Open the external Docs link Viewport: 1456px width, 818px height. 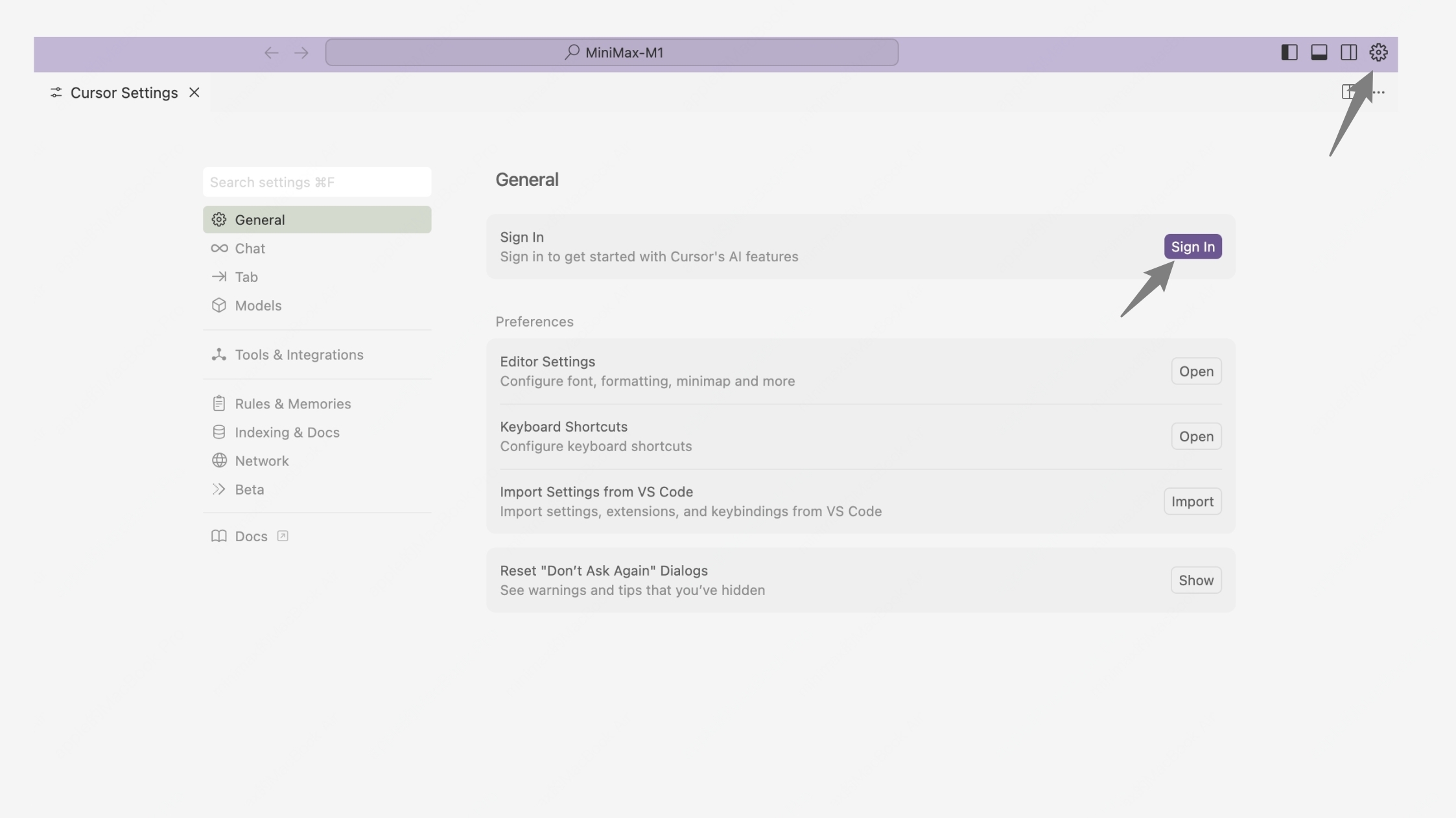[x=251, y=536]
